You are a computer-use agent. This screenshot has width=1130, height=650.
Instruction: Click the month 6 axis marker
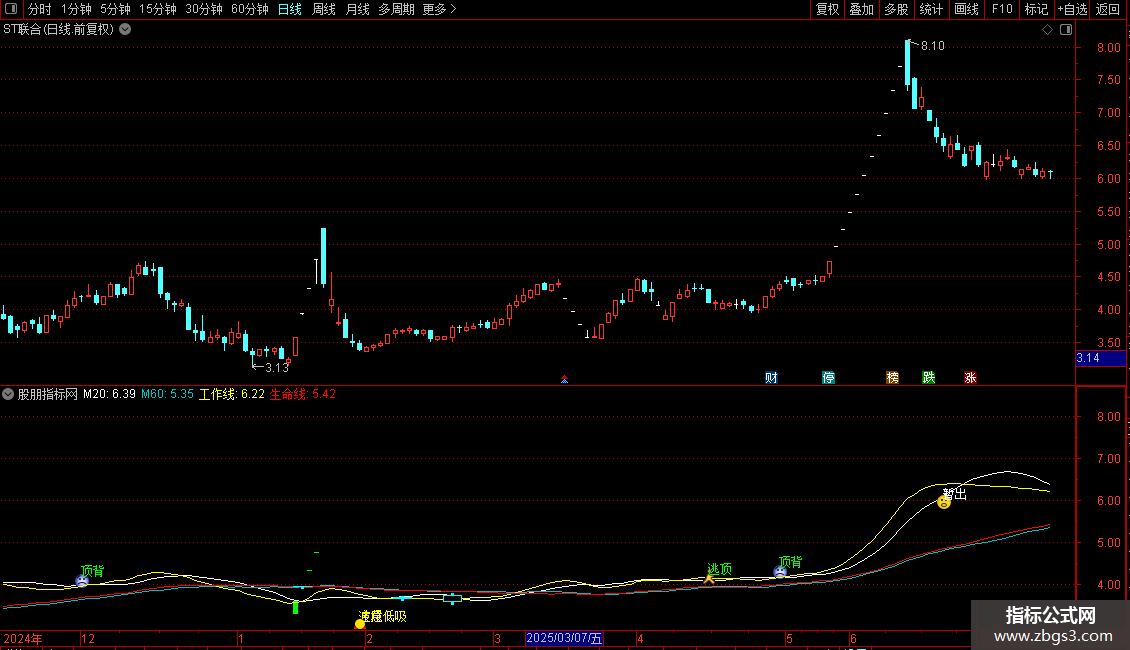[x=853, y=639]
